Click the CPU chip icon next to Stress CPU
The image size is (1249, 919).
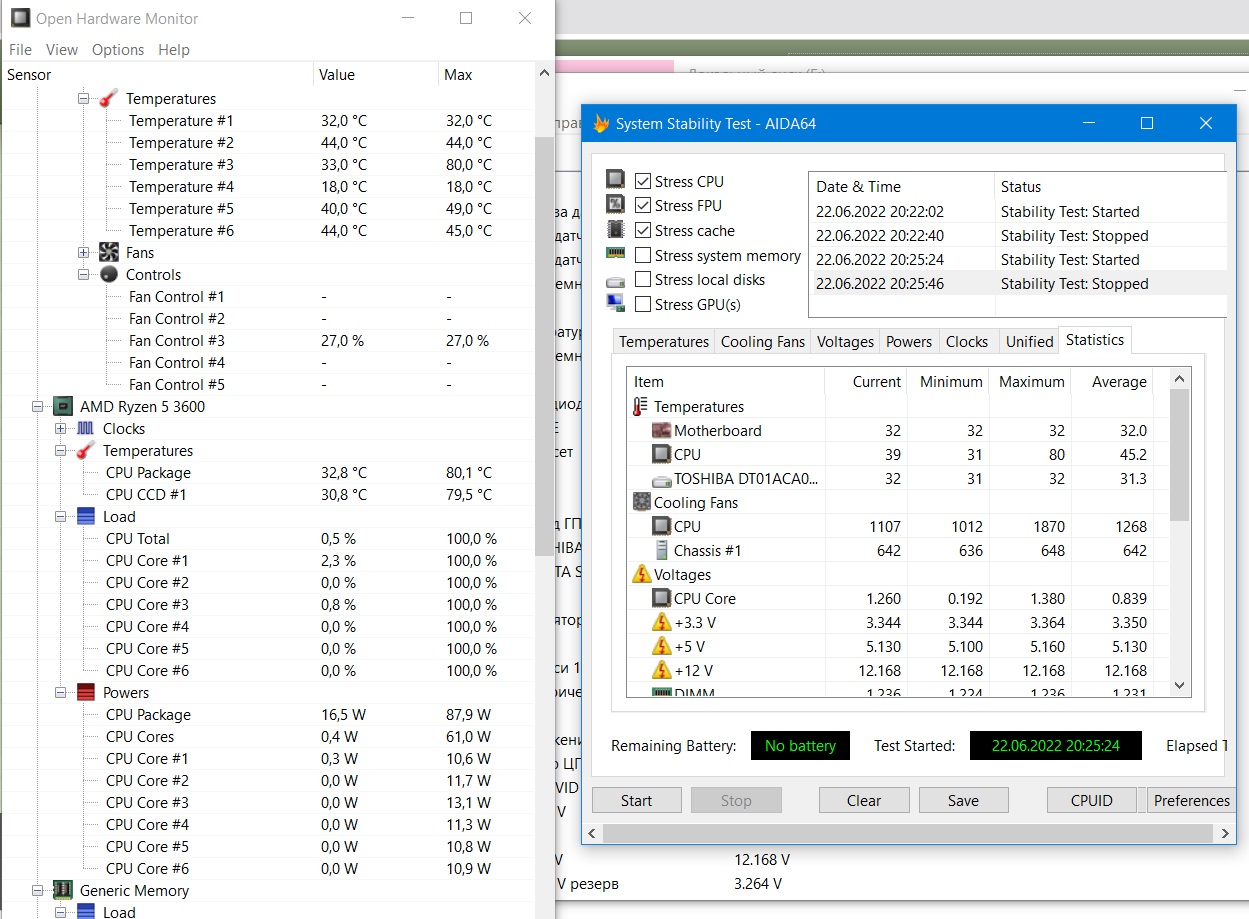pyautogui.click(x=616, y=181)
